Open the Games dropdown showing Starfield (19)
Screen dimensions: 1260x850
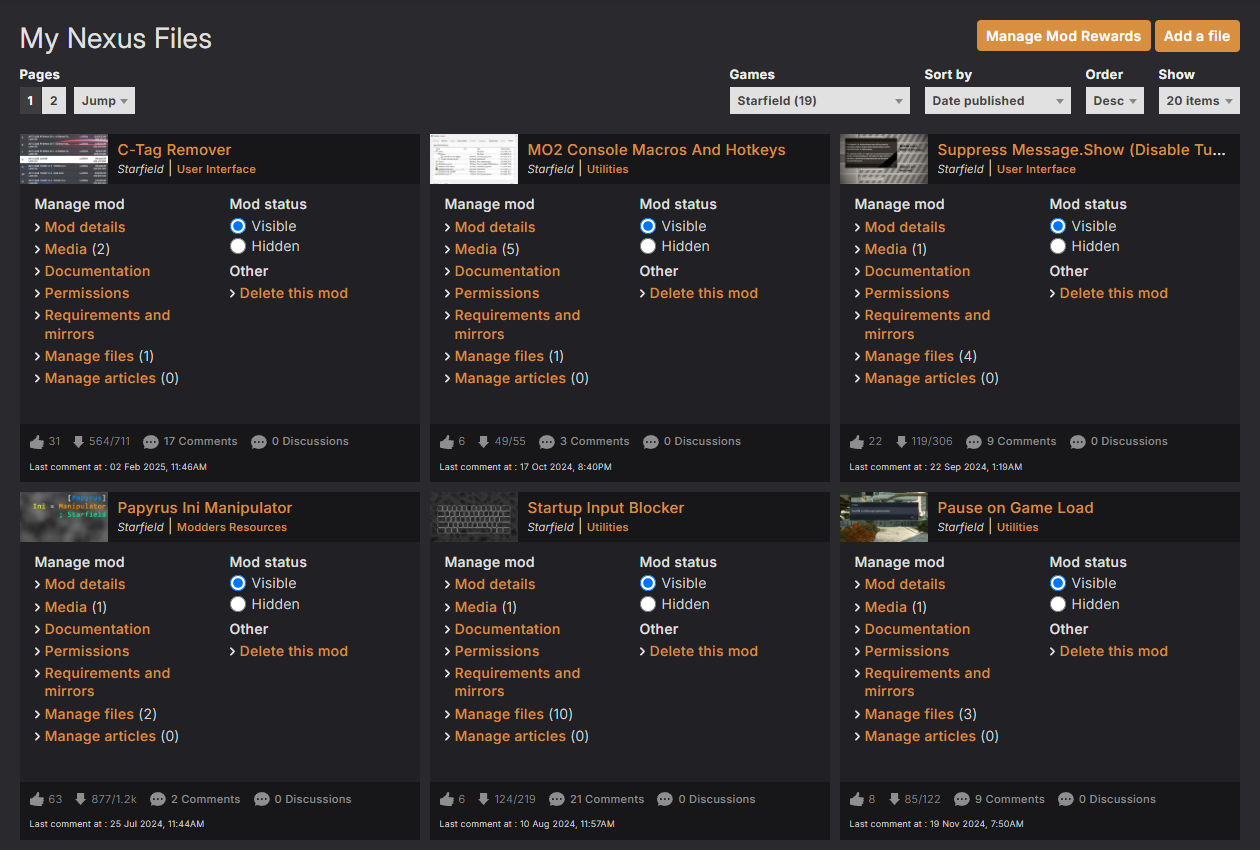tap(819, 101)
